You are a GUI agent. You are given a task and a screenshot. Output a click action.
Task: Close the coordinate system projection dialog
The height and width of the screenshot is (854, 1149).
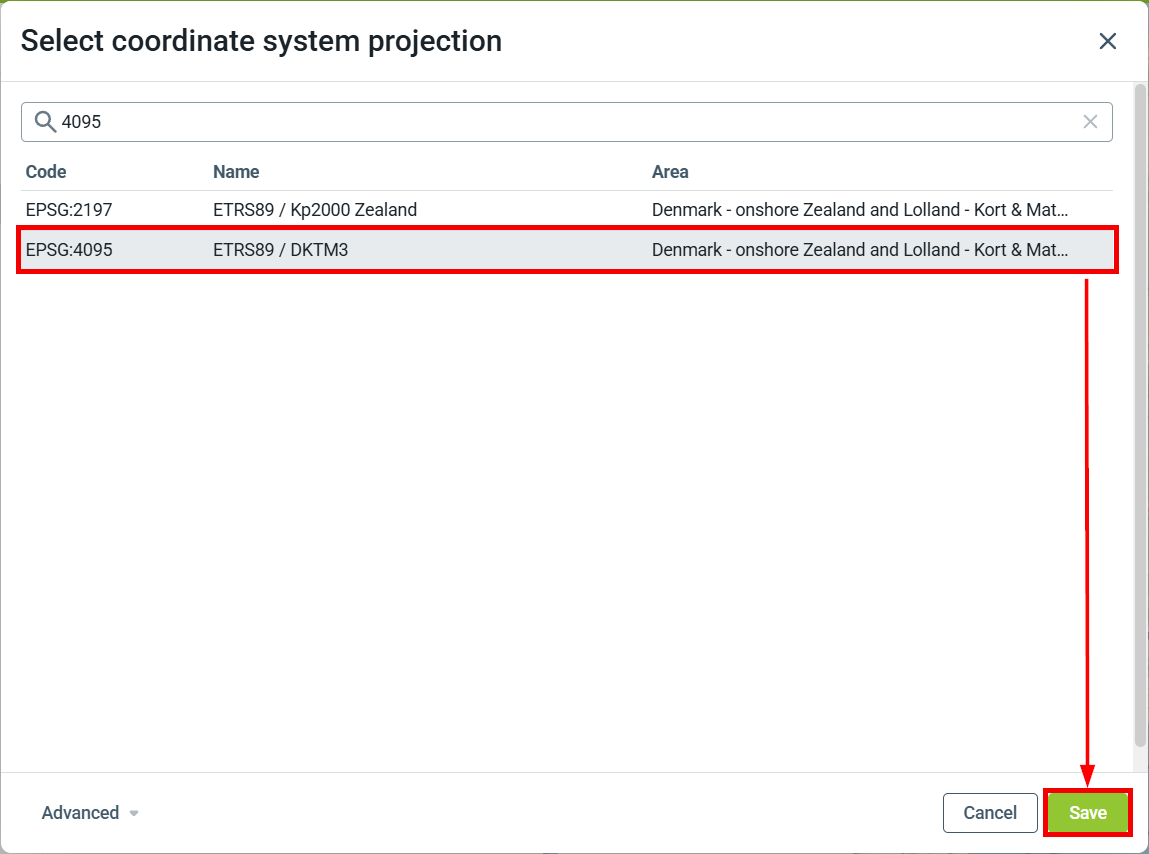click(x=1107, y=41)
